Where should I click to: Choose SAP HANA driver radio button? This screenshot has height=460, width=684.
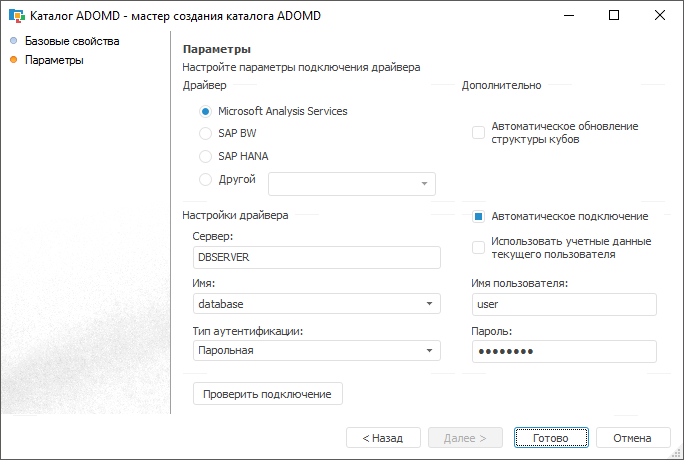click(x=206, y=156)
